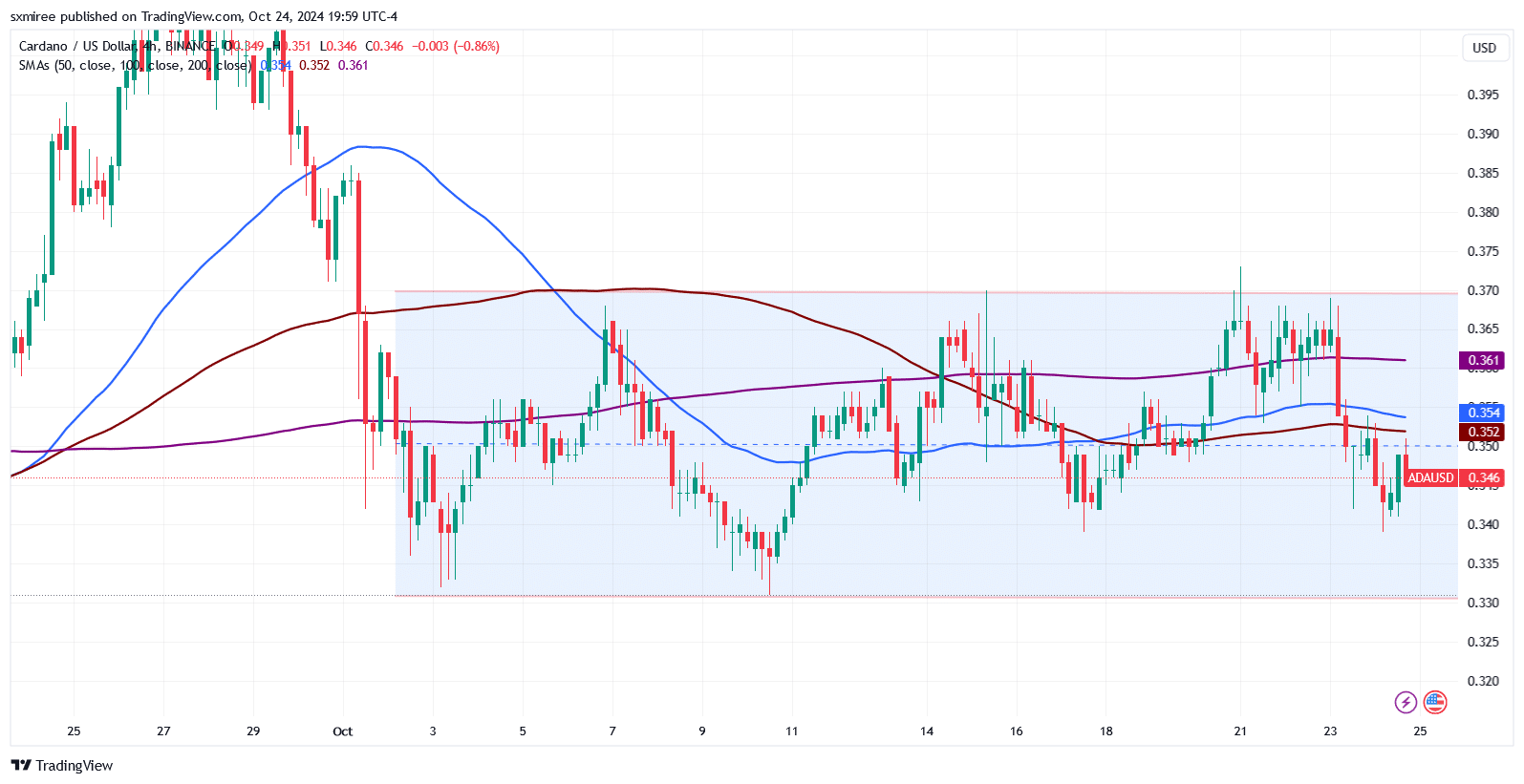The image size is (1524, 784).
Task: Click the 21 date axis label
Action: [x=1240, y=731]
